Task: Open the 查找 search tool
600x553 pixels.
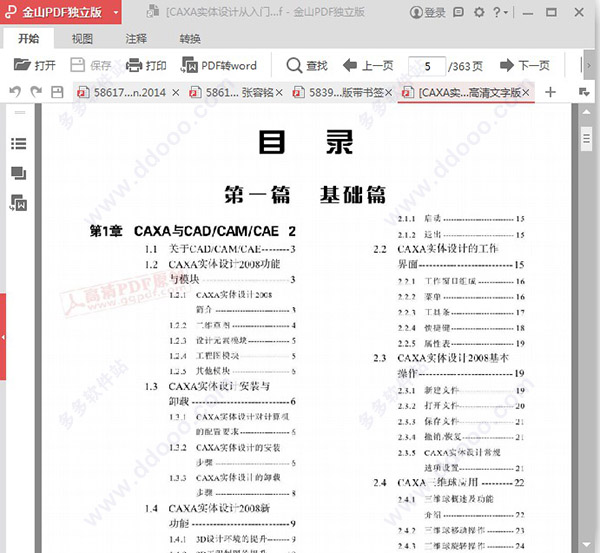Action: (x=307, y=65)
